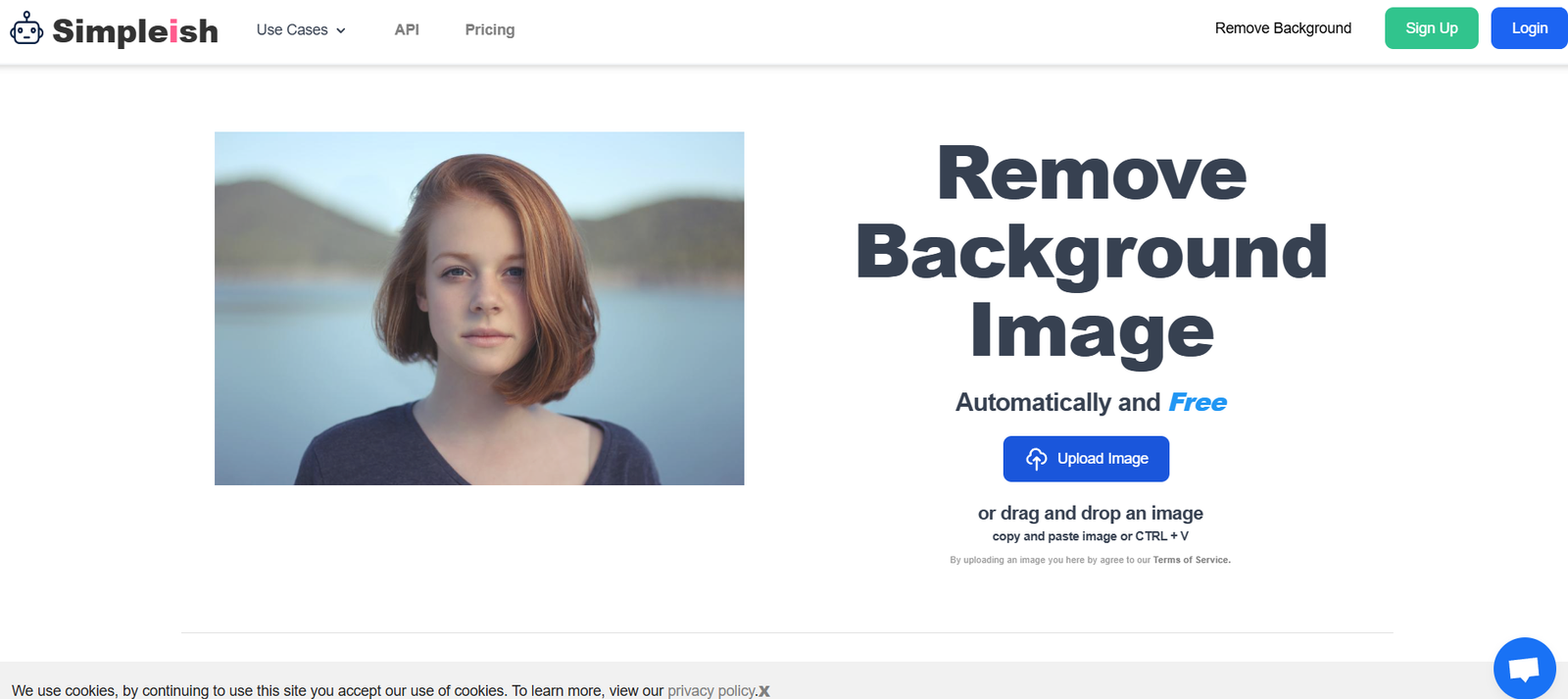
Task: Open the Use Cases menu
Action: (x=292, y=30)
